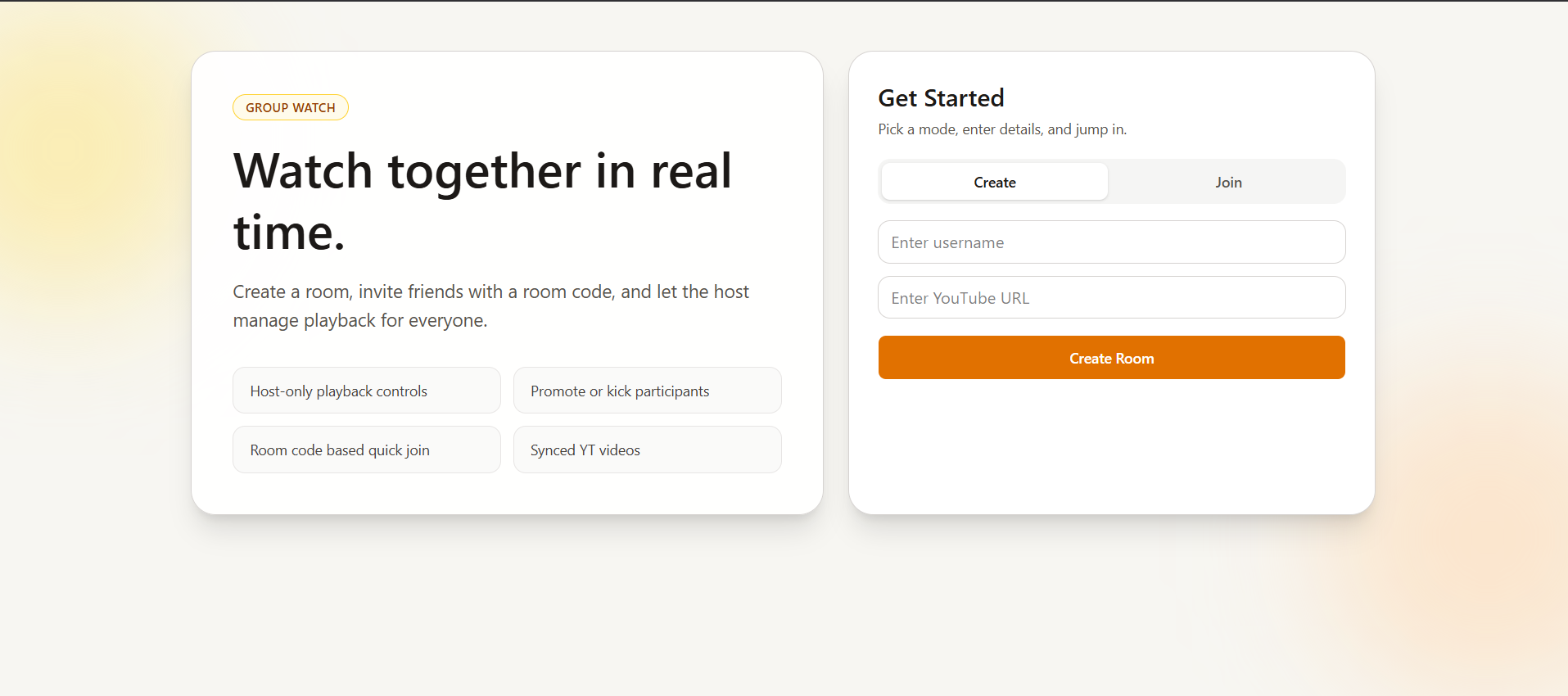The image size is (1568, 696).
Task: Select the Promote or kick participants chip
Action: tap(647, 391)
